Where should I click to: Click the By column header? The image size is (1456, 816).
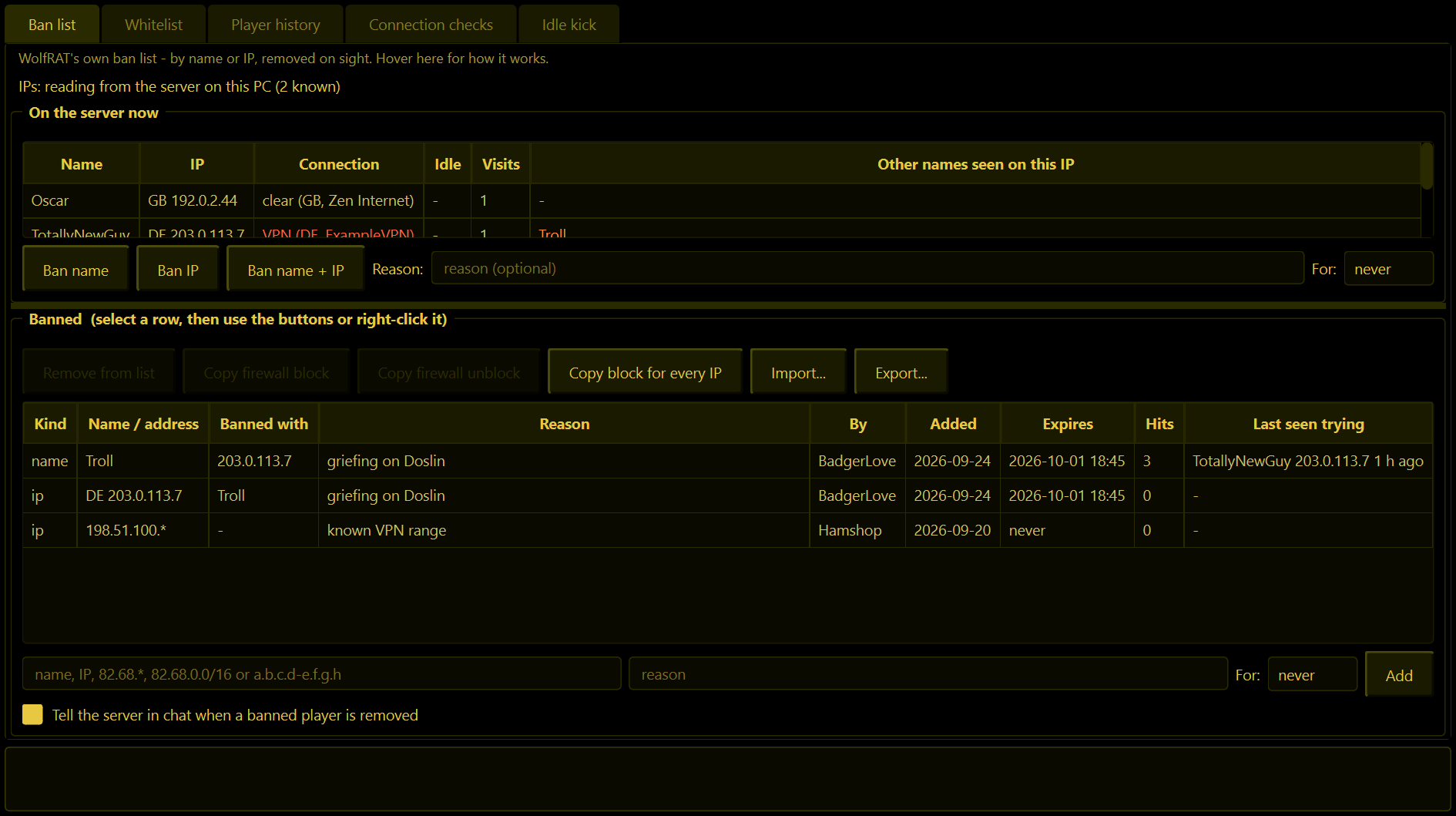click(857, 424)
